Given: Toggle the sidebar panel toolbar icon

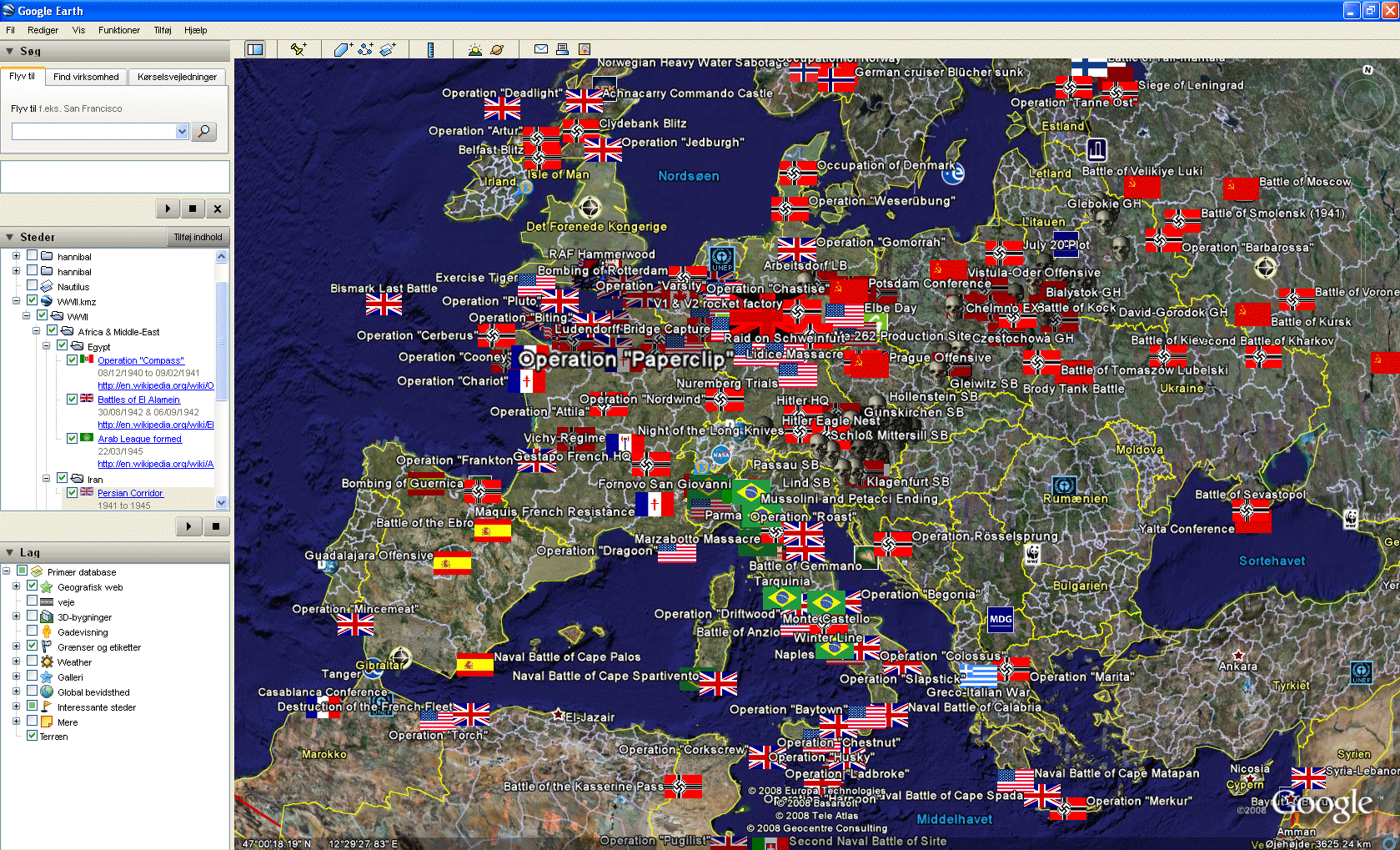Looking at the screenshot, I should tap(255, 49).
